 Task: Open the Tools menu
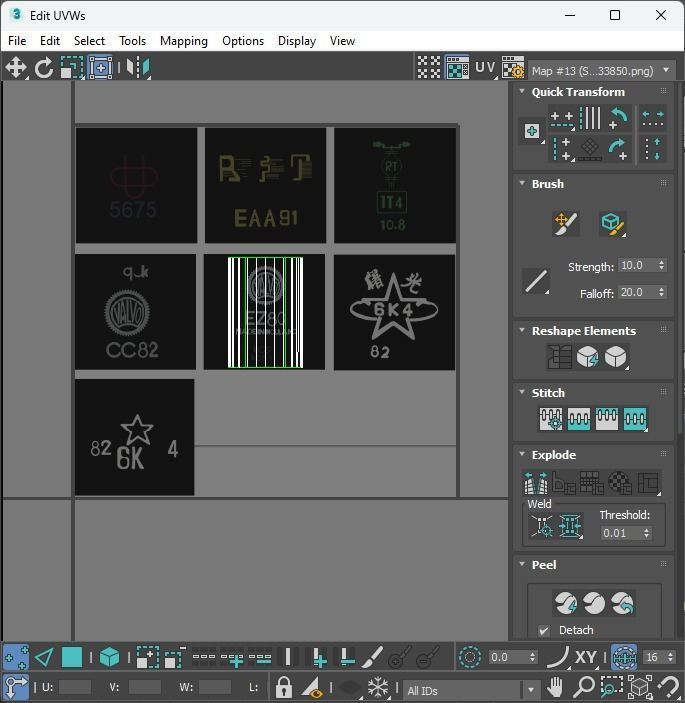(132, 41)
